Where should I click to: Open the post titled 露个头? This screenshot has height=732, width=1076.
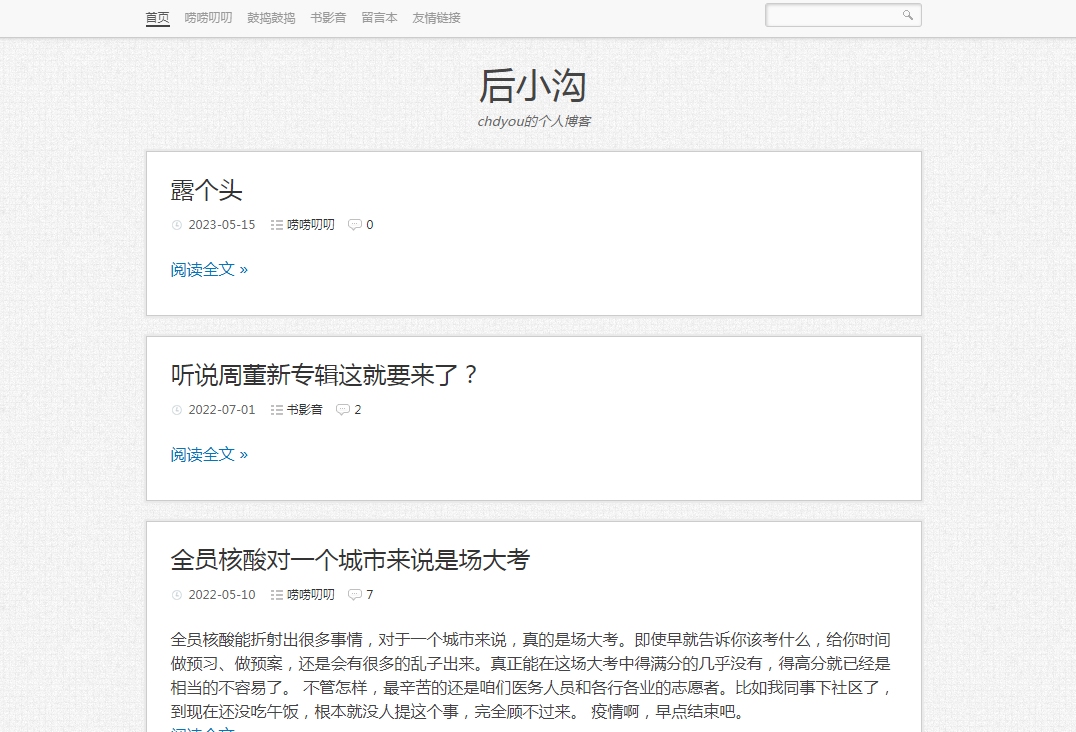coord(207,190)
